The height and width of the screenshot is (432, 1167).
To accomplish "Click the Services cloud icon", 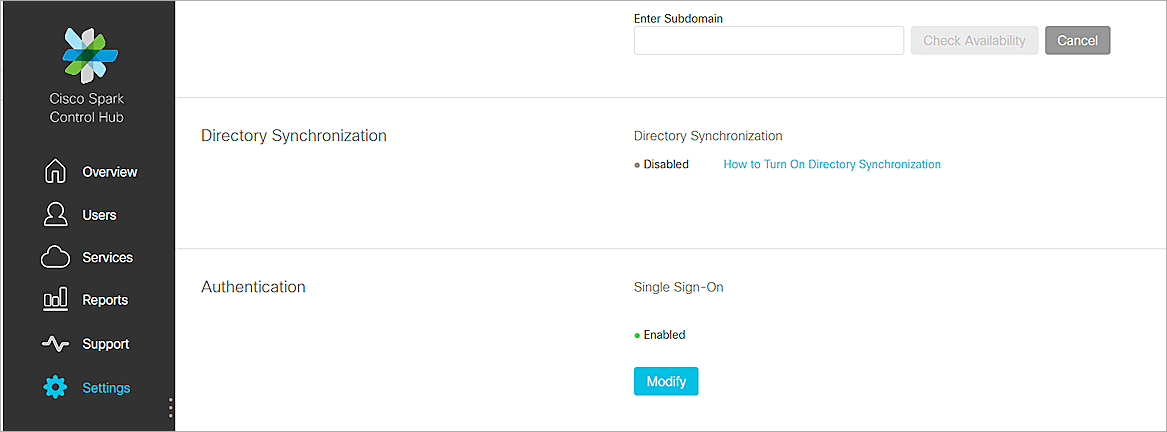I will tap(55, 257).
